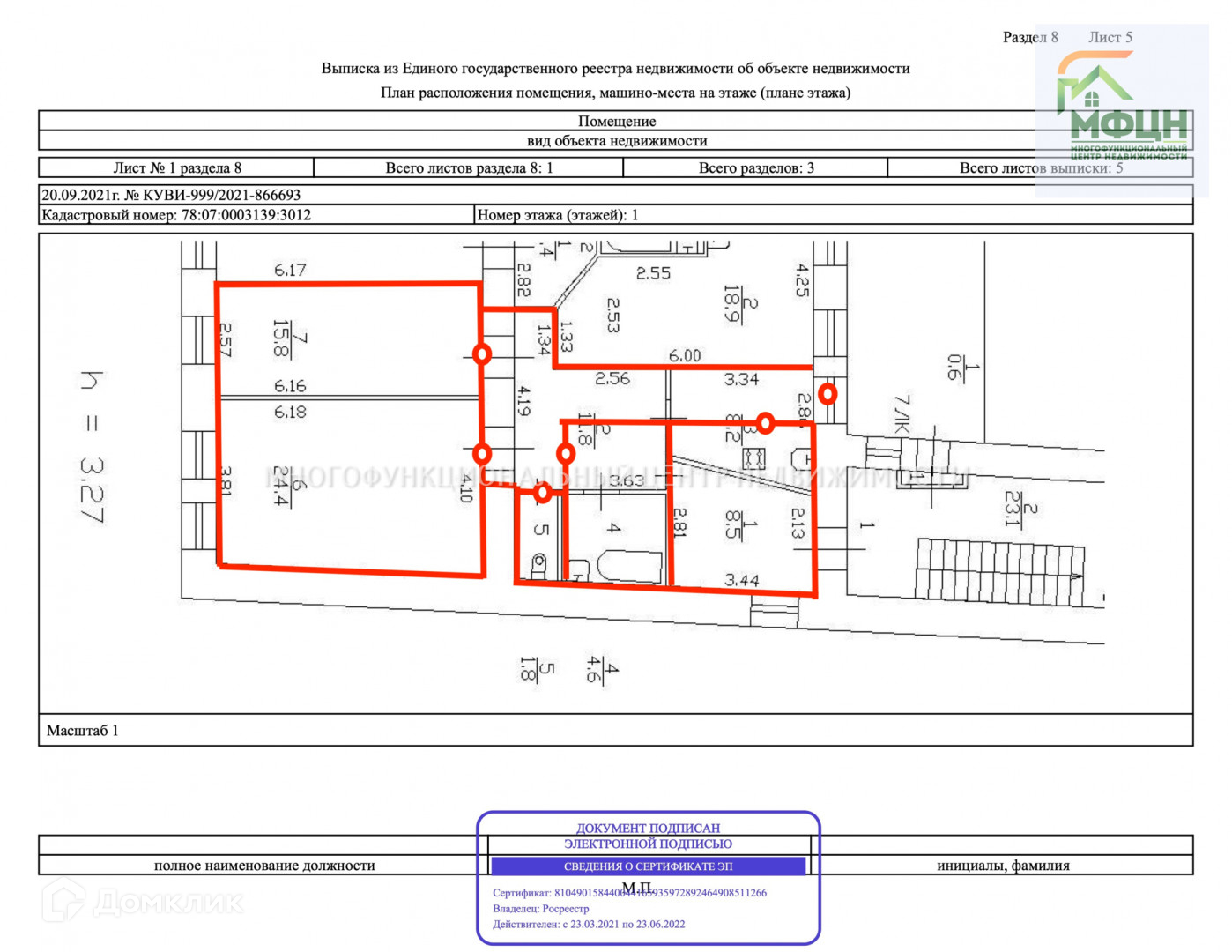Select the '7 ЛК' stairwell label
The height and width of the screenshot is (952, 1232).
[x=902, y=413]
